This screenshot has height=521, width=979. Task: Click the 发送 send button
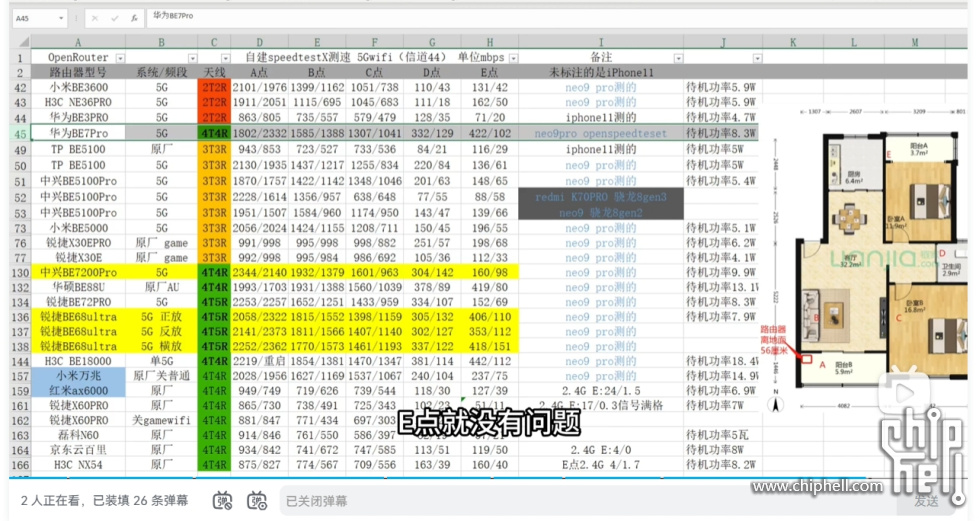[x=927, y=501]
